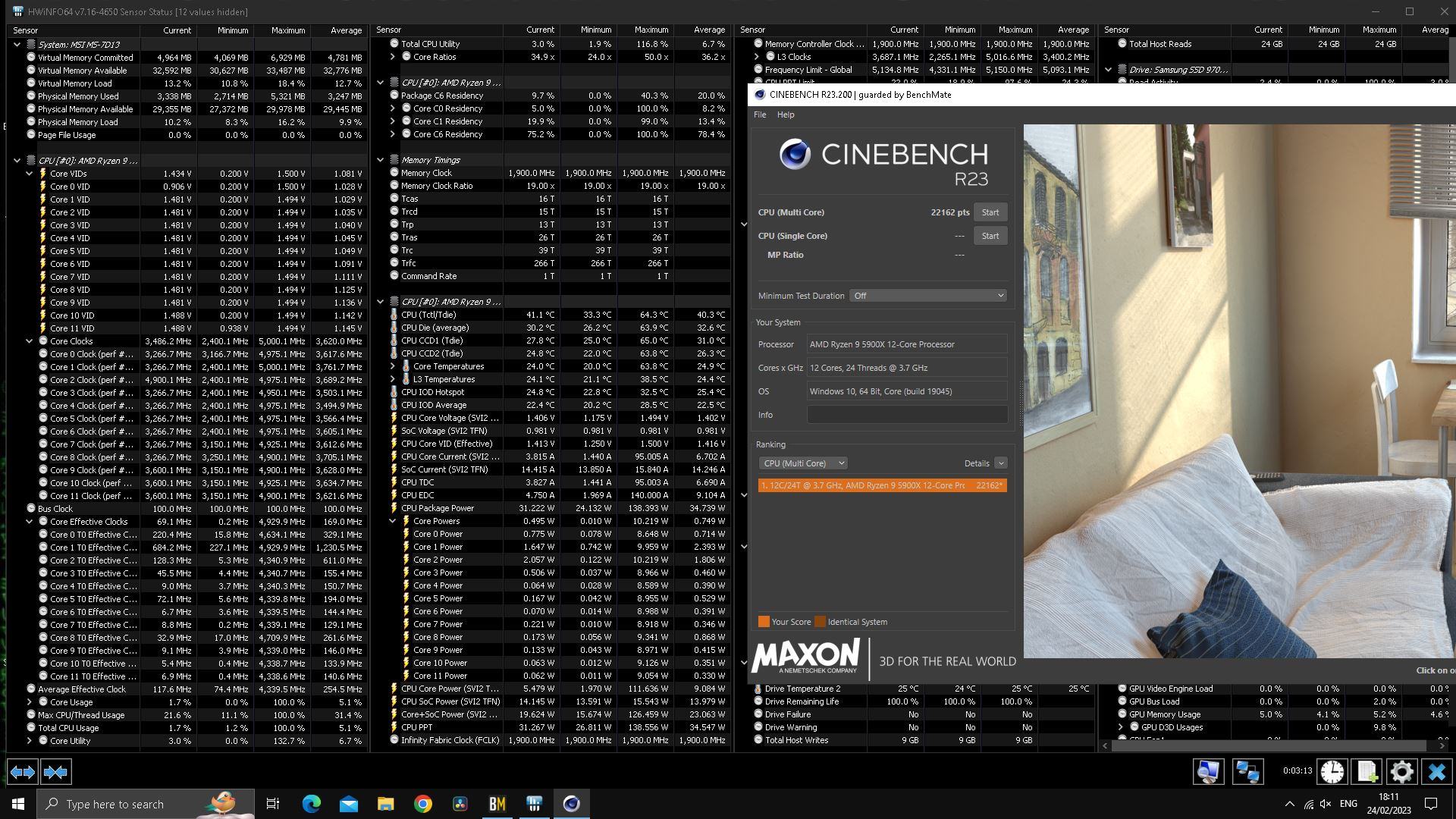Open Ranking CPU (Multi Core) dropdown
Image resolution: width=1456 pixels, height=819 pixels.
pyautogui.click(x=802, y=463)
